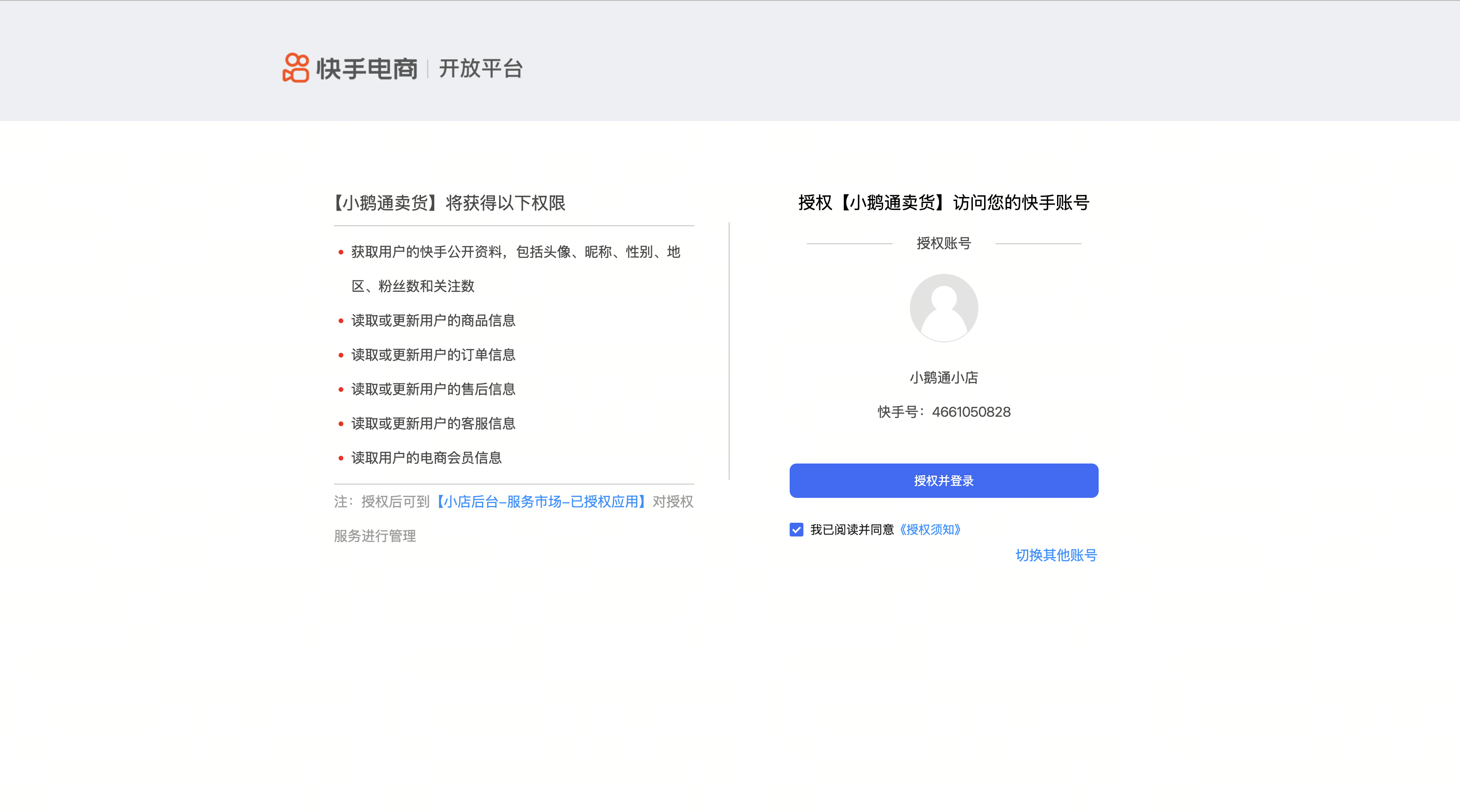
Task: Click the Kuaishou camera logo icon
Action: [x=295, y=68]
